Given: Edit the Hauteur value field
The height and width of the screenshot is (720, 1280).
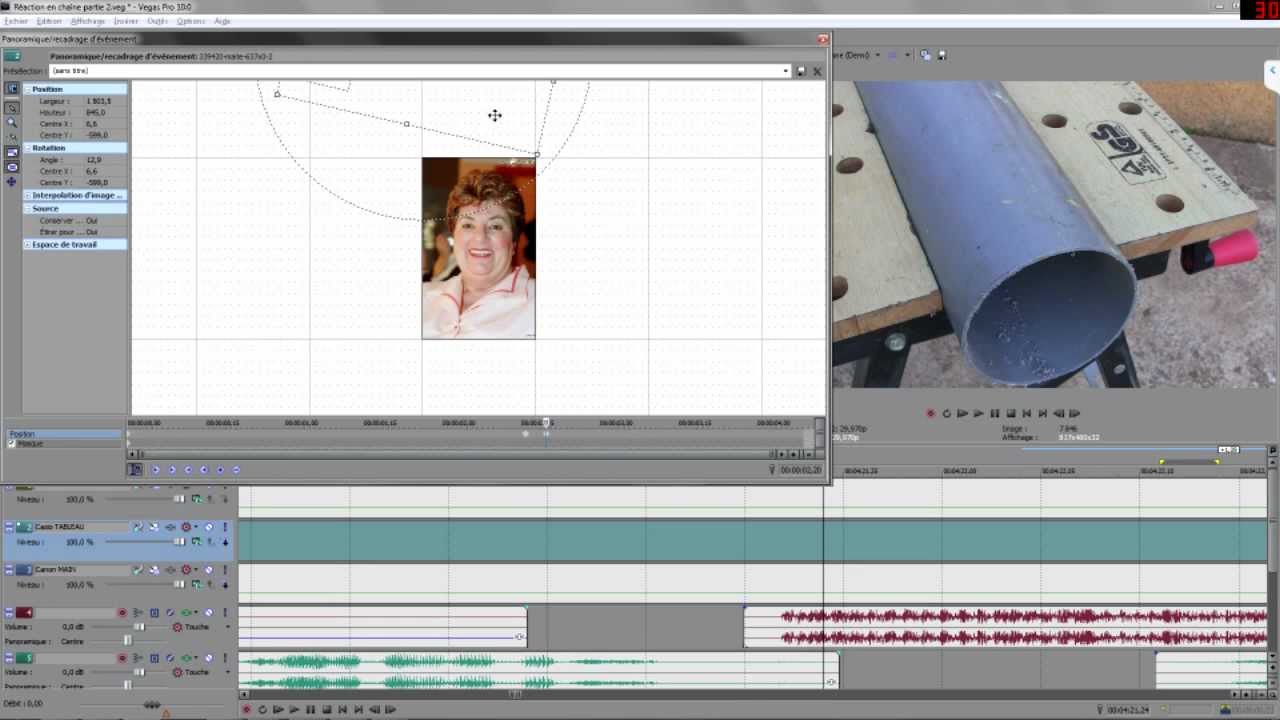Looking at the screenshot, I should point(104,112).
